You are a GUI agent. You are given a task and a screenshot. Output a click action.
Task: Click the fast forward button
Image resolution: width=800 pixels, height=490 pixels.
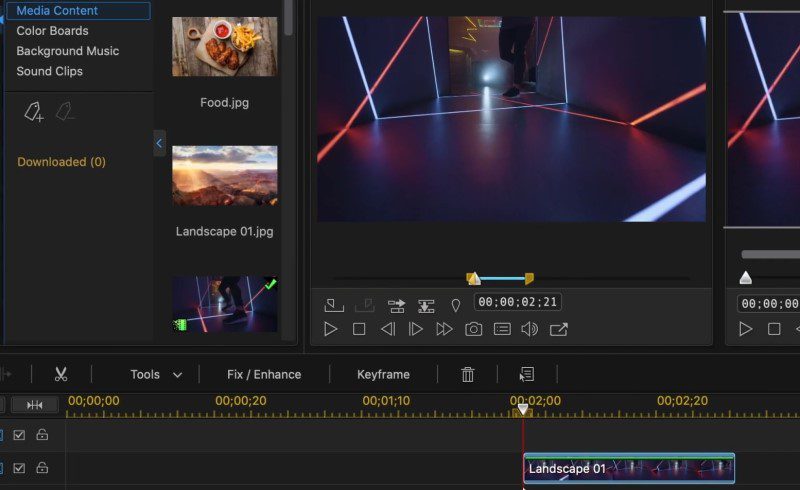pos(444,329)
